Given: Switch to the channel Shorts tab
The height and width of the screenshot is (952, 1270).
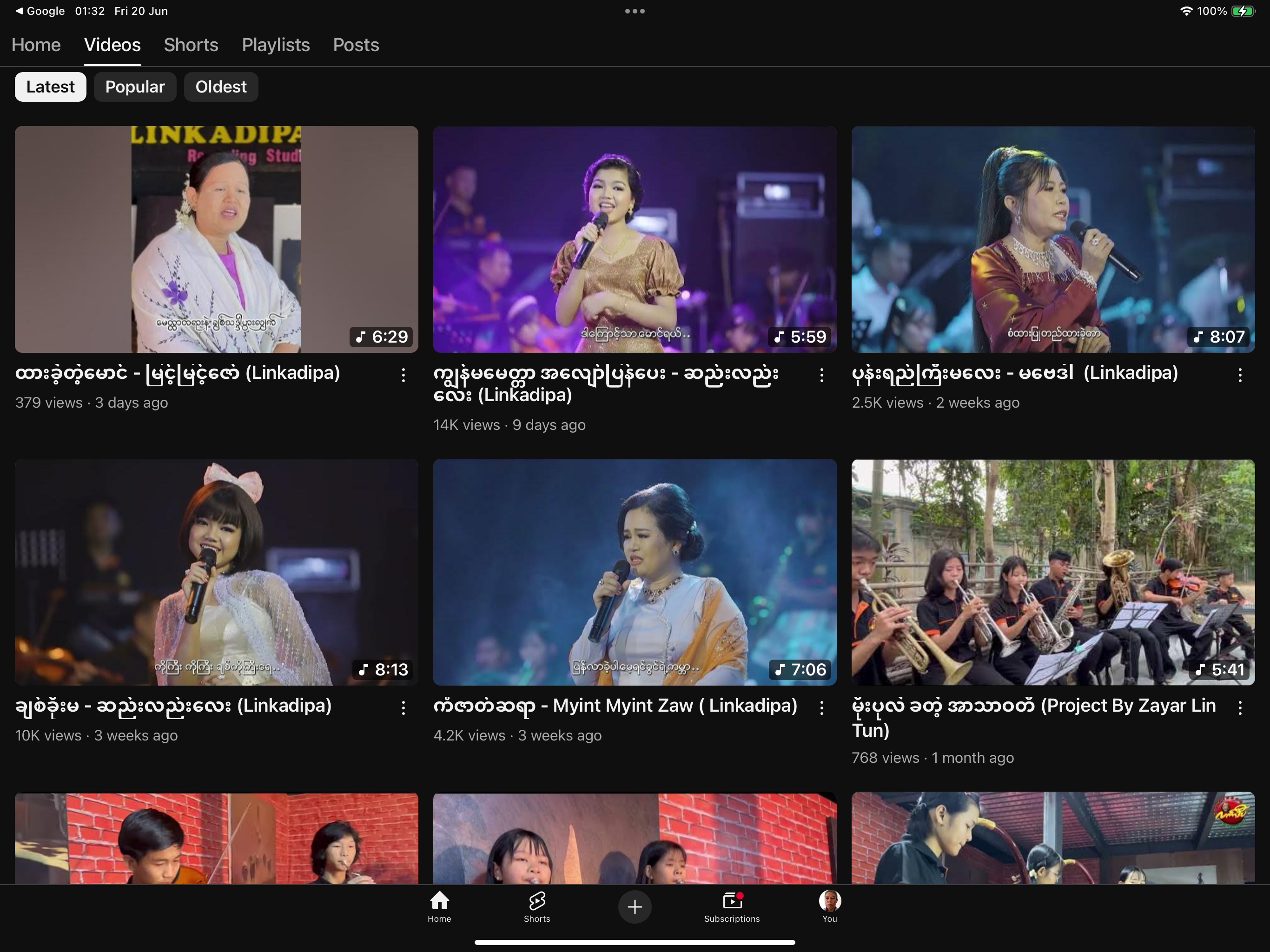Looking at the screenshot, I should [x=191, y=45].
